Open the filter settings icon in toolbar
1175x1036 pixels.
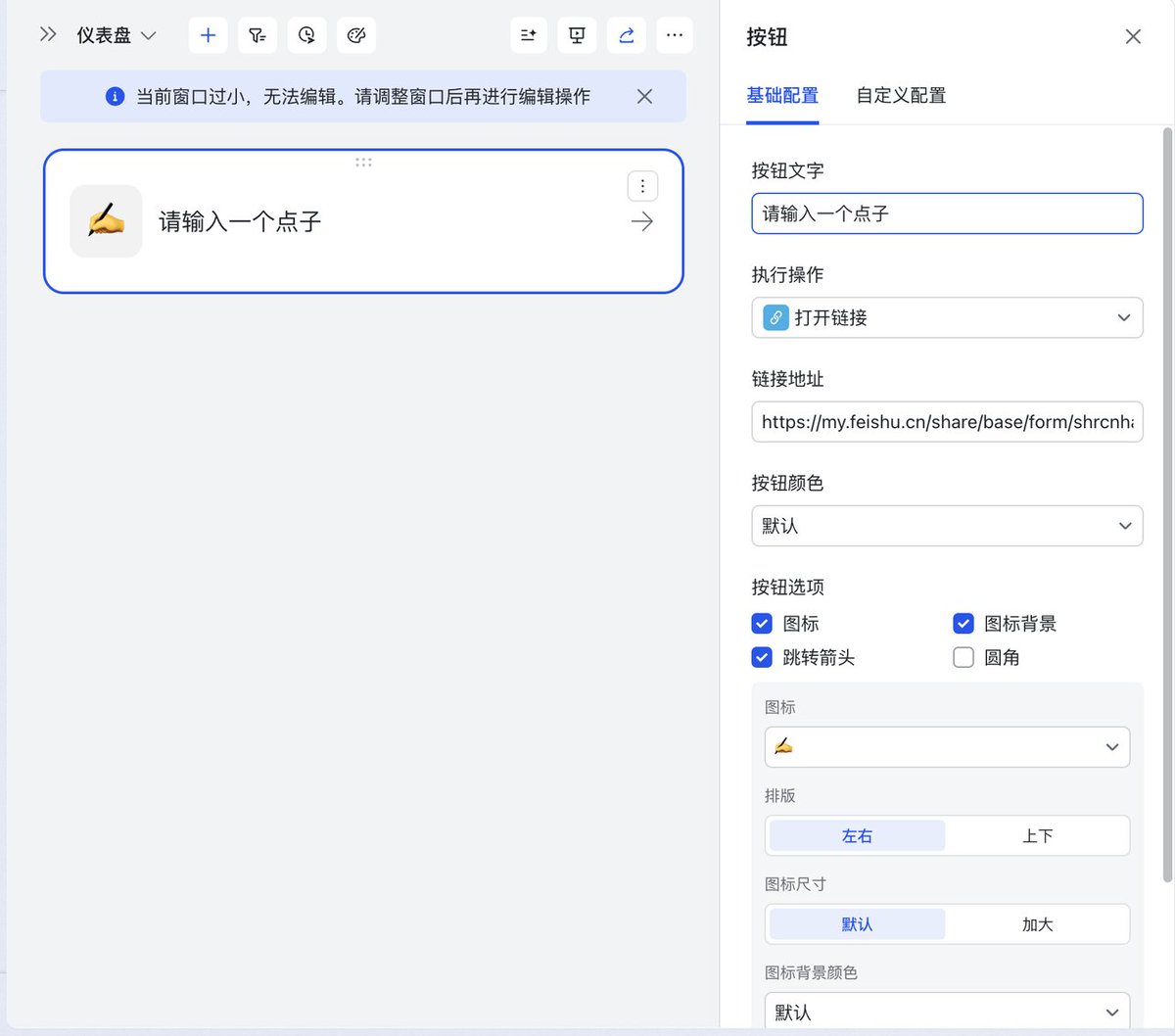(258, 35)
